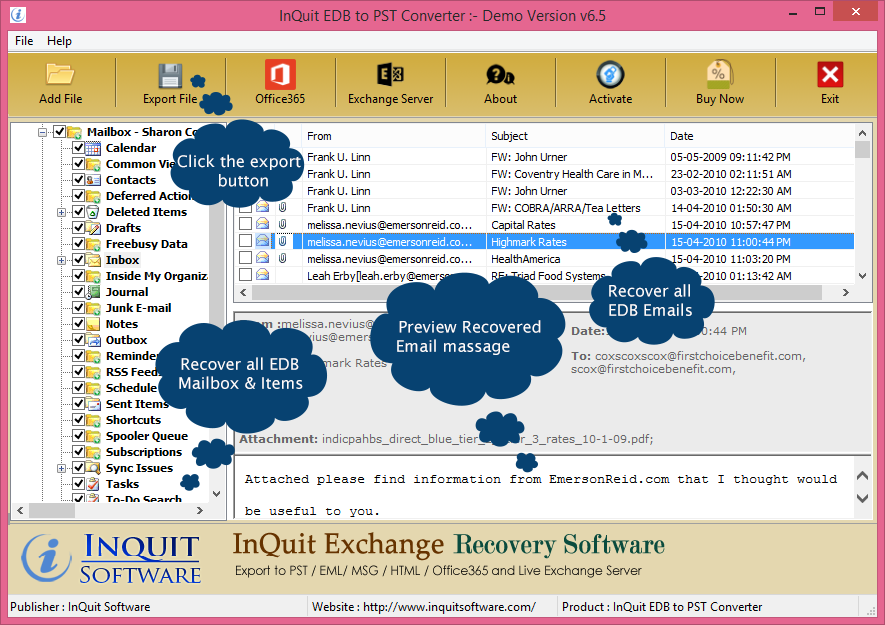Check the Capital Rates email checkbox

point(245,224)
